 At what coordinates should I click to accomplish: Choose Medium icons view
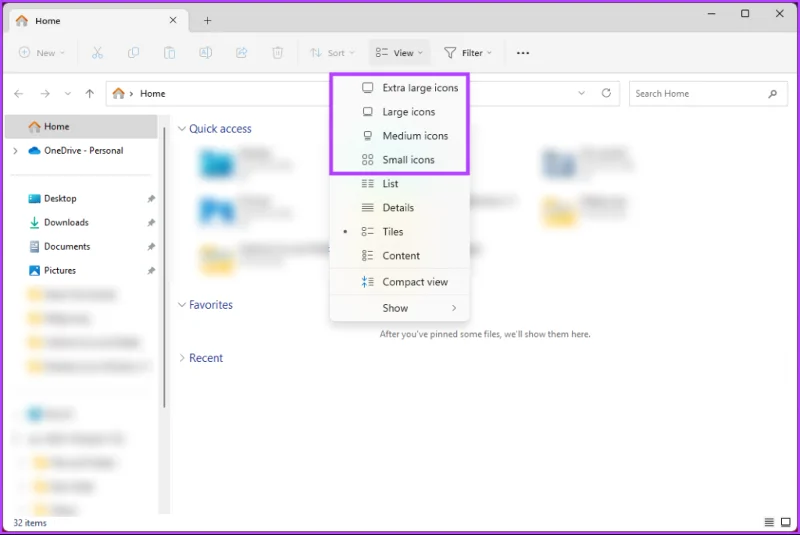[x=399, y=136]
